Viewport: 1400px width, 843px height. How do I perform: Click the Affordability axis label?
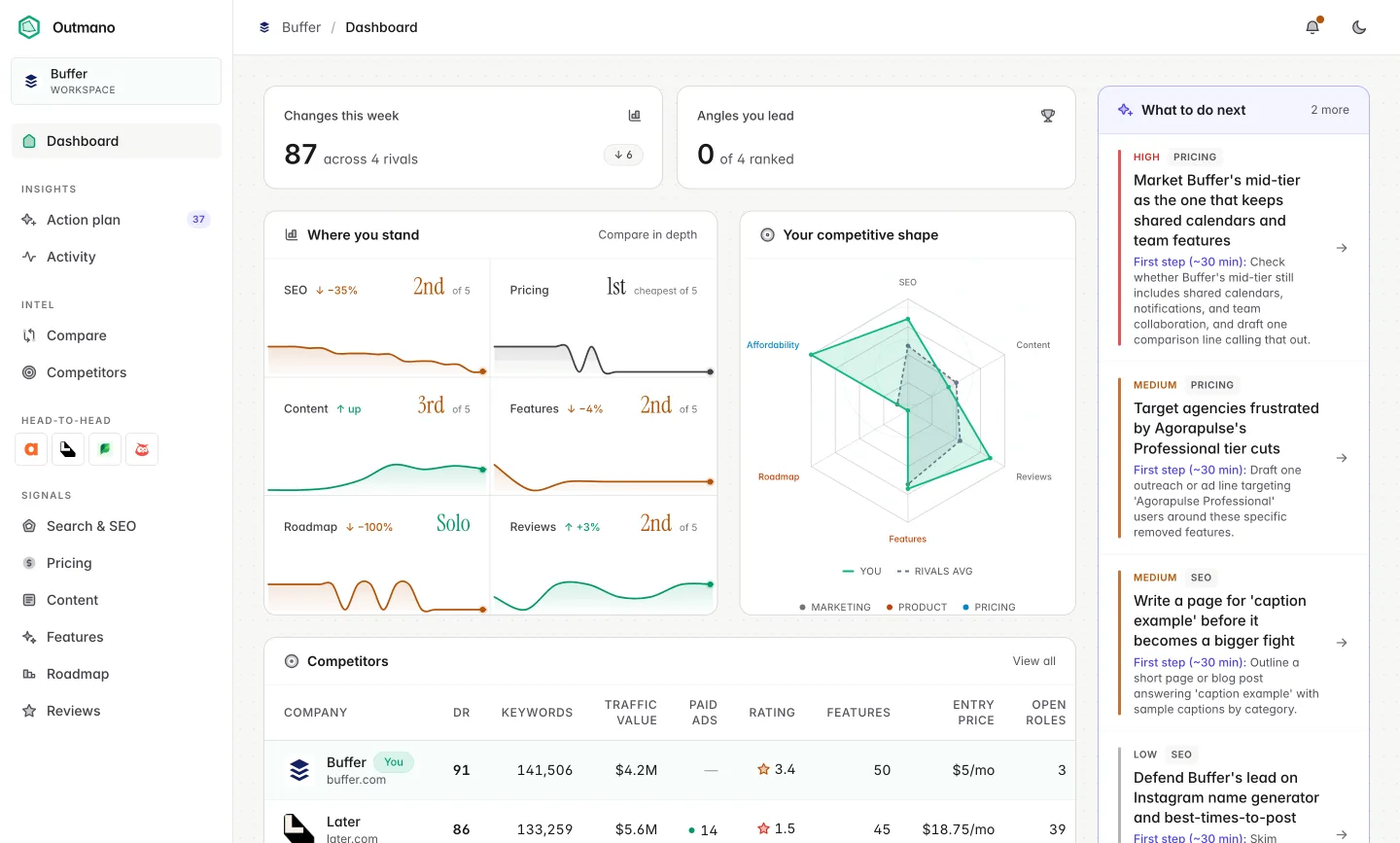point(773,345)
